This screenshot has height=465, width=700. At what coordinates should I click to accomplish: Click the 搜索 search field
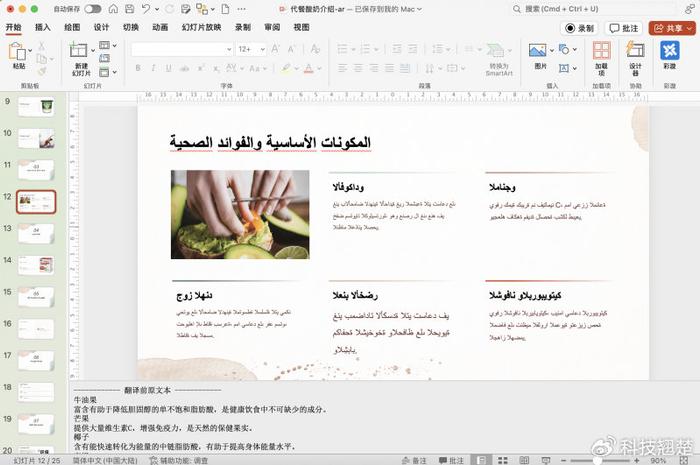pyautogui.click(x=594, y=9)
